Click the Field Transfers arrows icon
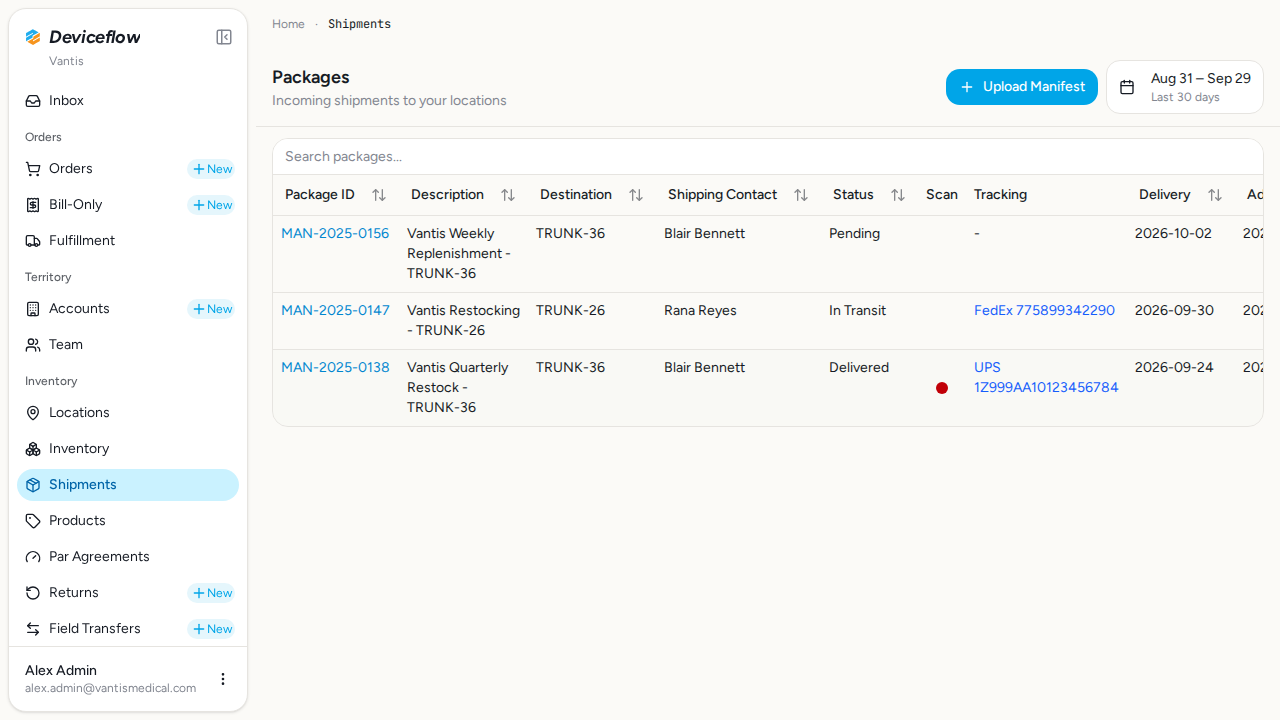This screenshot has height=720, width=1280. point(33,629)
